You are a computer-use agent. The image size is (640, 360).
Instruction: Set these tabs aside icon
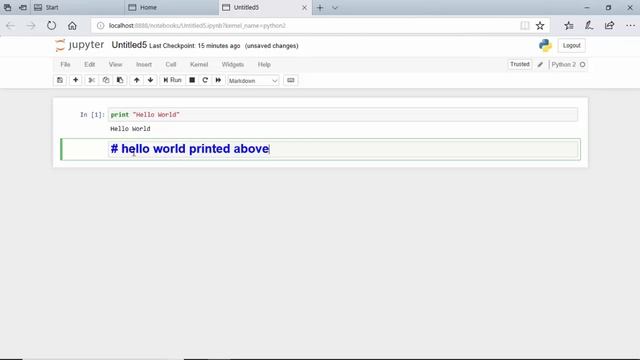point(23,7)
